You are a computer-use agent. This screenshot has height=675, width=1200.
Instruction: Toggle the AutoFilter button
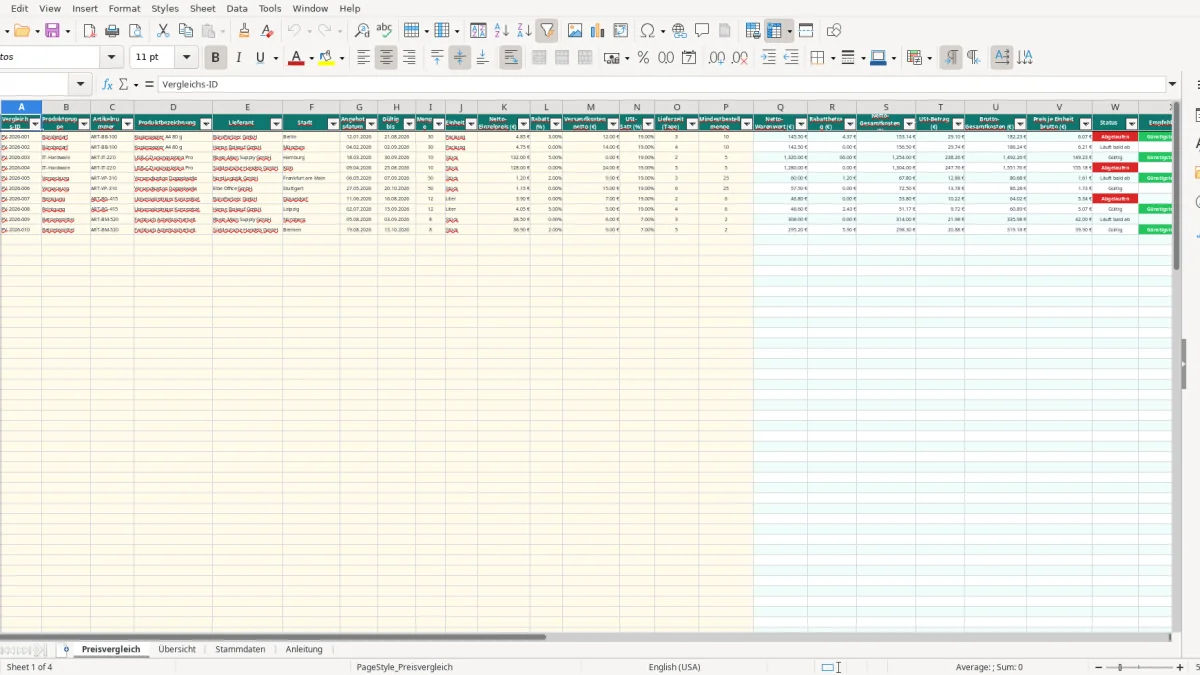pos(547,31)
